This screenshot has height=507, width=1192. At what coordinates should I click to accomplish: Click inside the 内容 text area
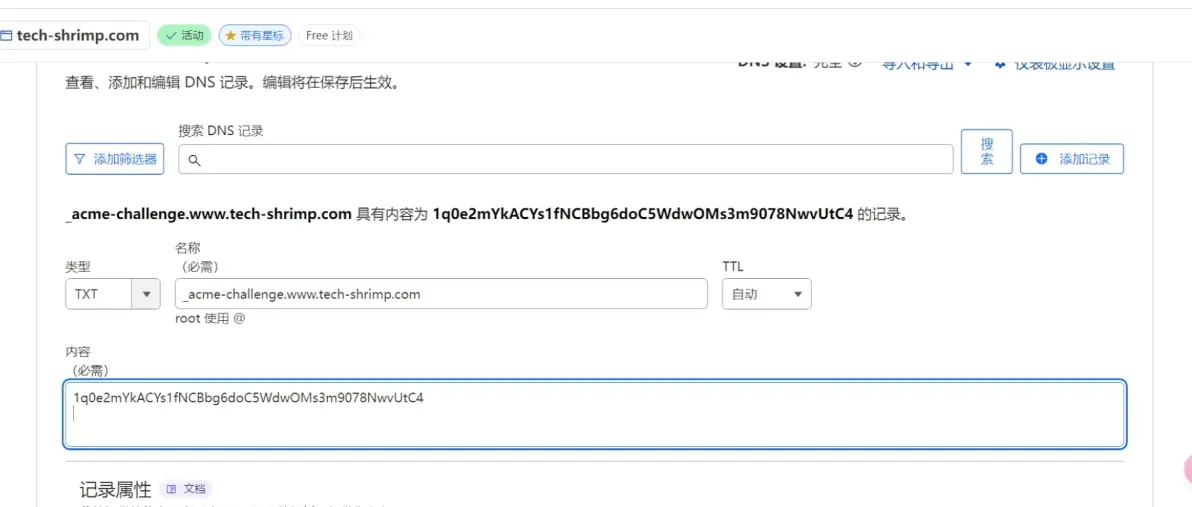tap(594, 414)
